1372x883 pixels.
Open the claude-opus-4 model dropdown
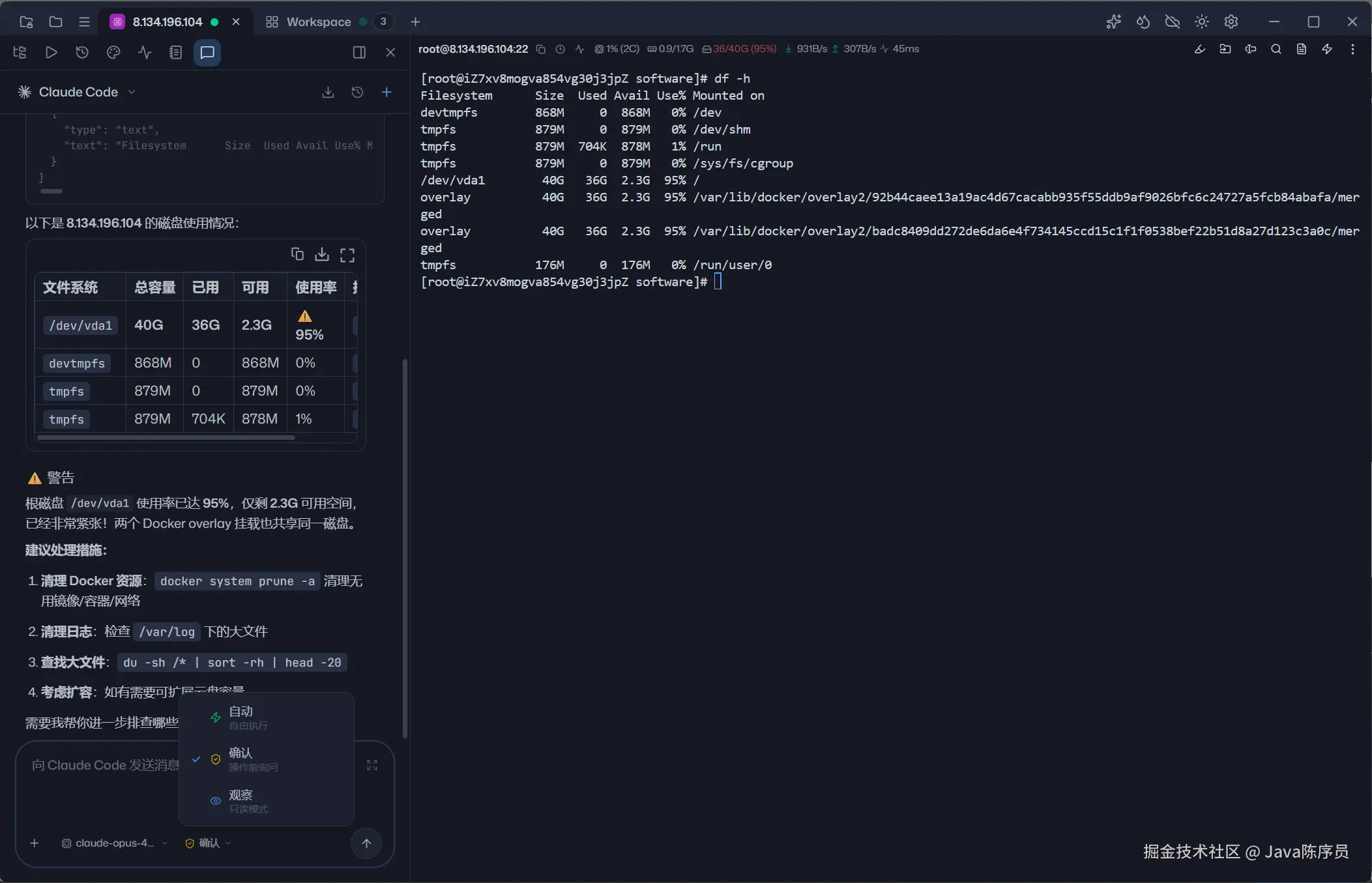click(x=114, y=843)
